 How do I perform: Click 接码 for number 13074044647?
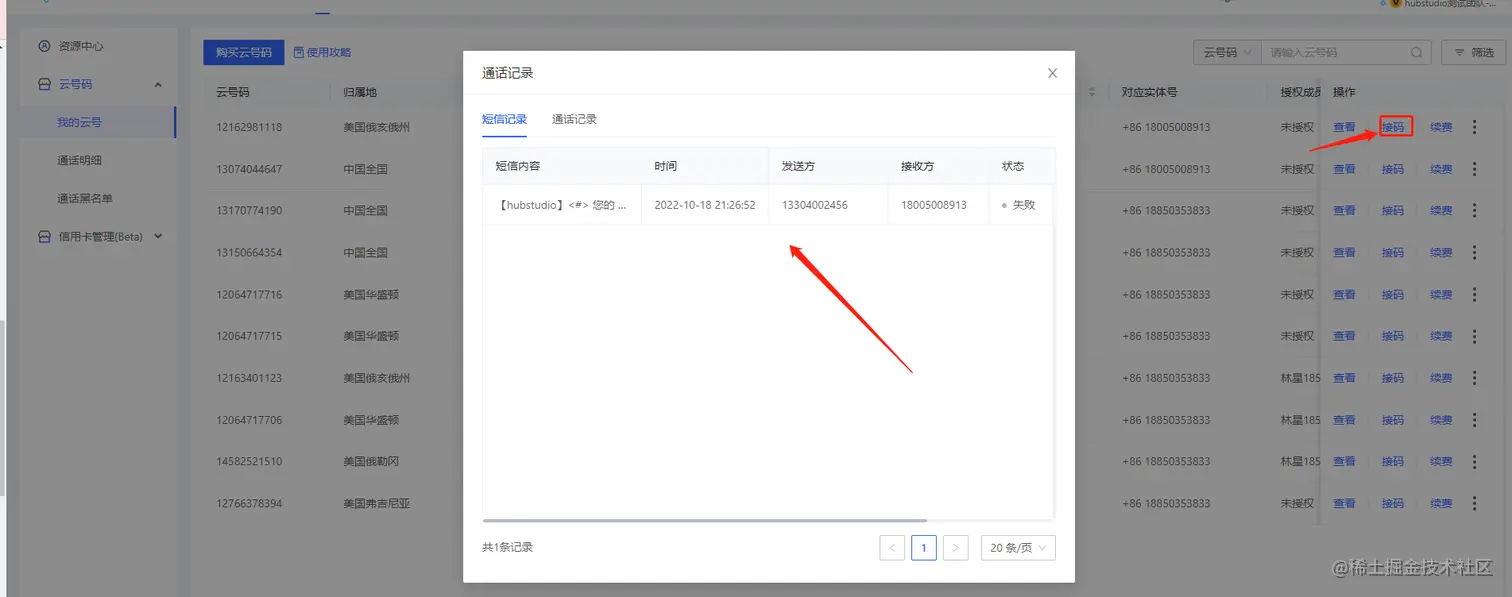(x=1393, y=169)
